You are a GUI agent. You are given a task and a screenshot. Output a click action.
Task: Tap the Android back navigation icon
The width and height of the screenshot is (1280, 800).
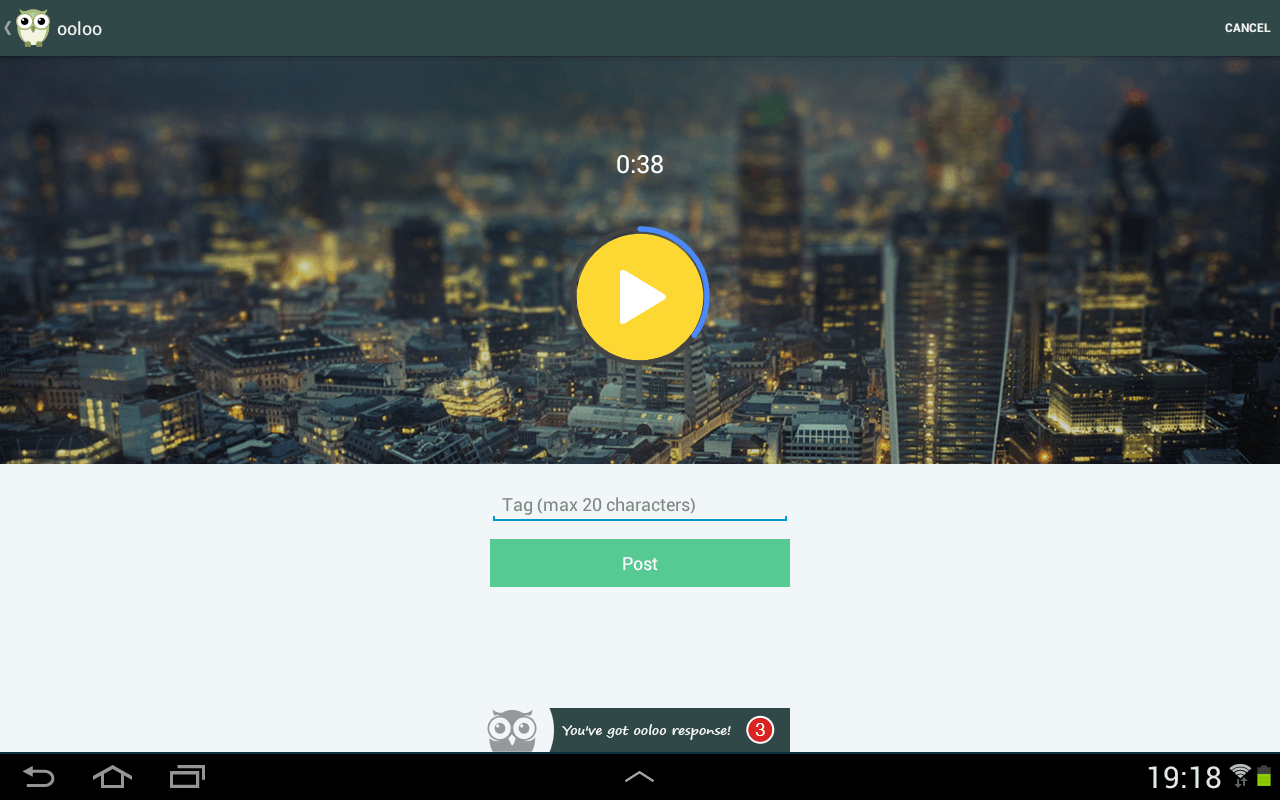pos(39,776)
